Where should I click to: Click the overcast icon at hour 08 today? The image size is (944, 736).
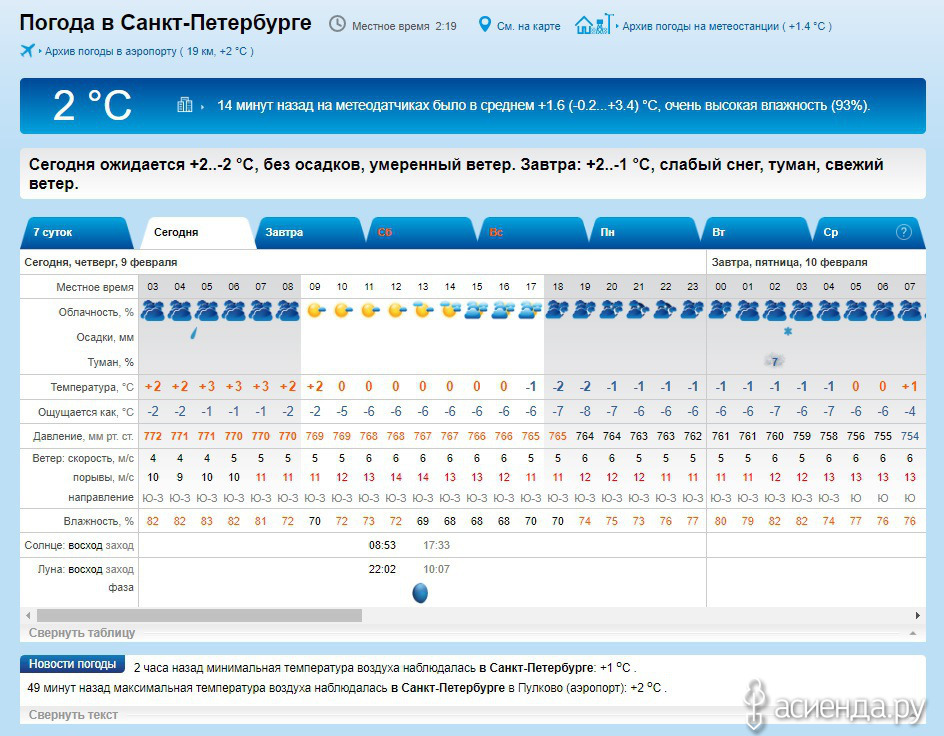pos(288,311)
